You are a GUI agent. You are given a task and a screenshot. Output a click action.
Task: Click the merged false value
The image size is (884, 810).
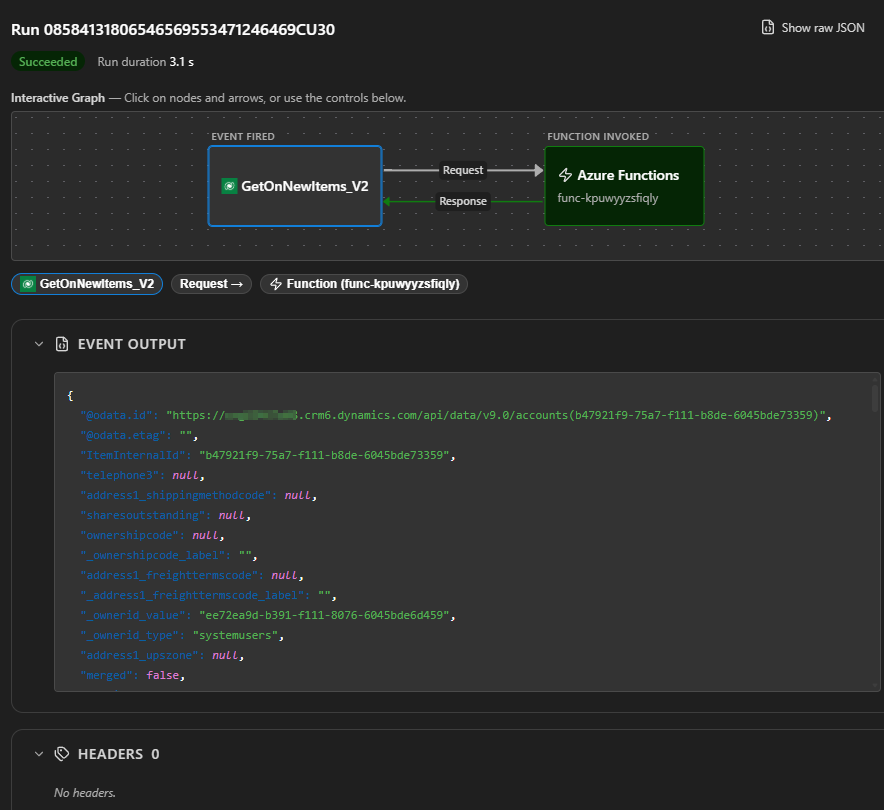(163, 675)
